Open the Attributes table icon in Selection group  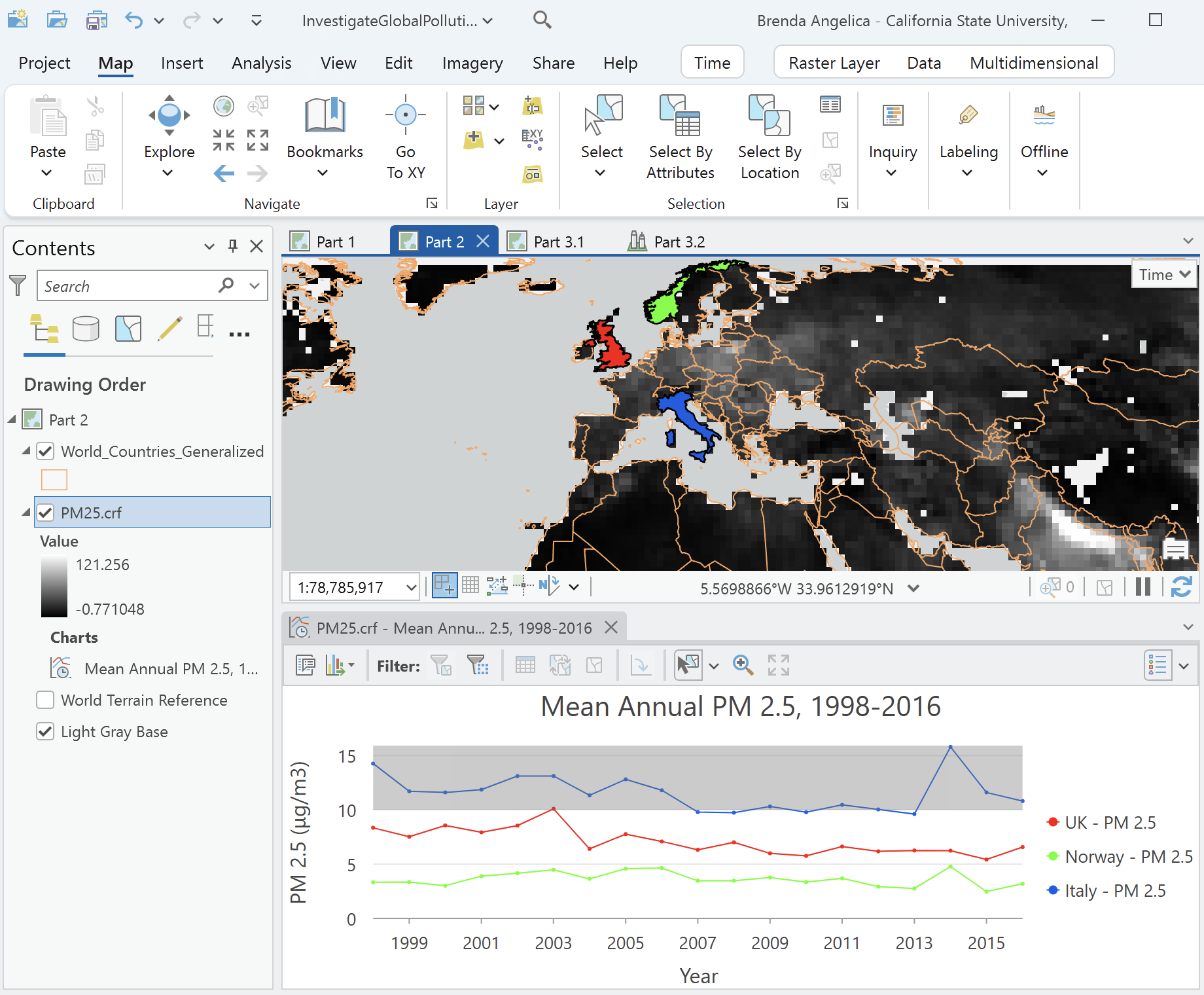pyautogui.click(x=830, y=105)
